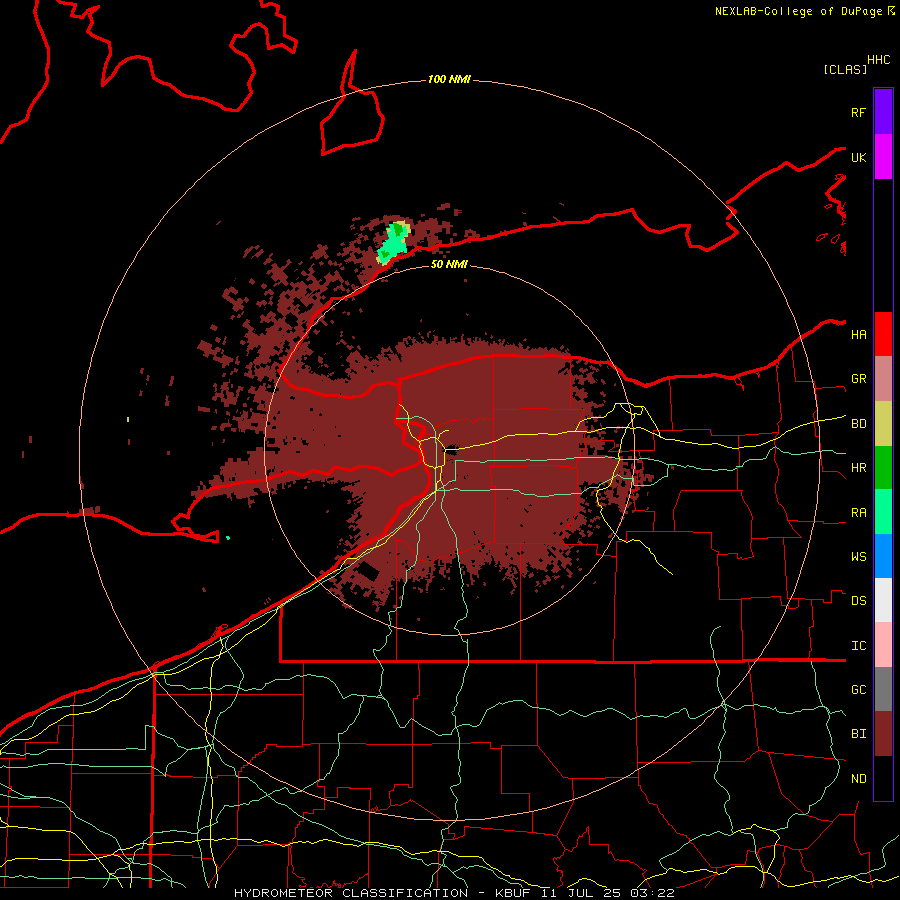Image resolution: width=900 pixels, height=900 pixels.
Task: Click the 03:22 timestamp
Action: (652, 893)
